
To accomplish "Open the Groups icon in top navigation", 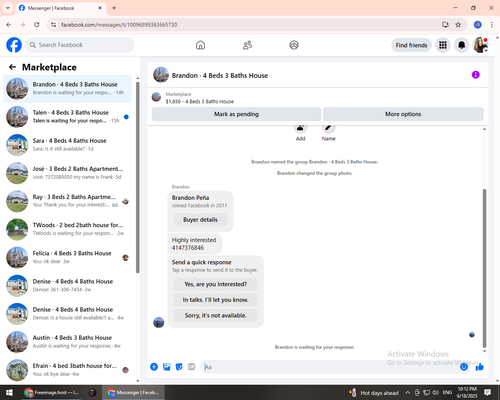I will [x=294, y=45].
